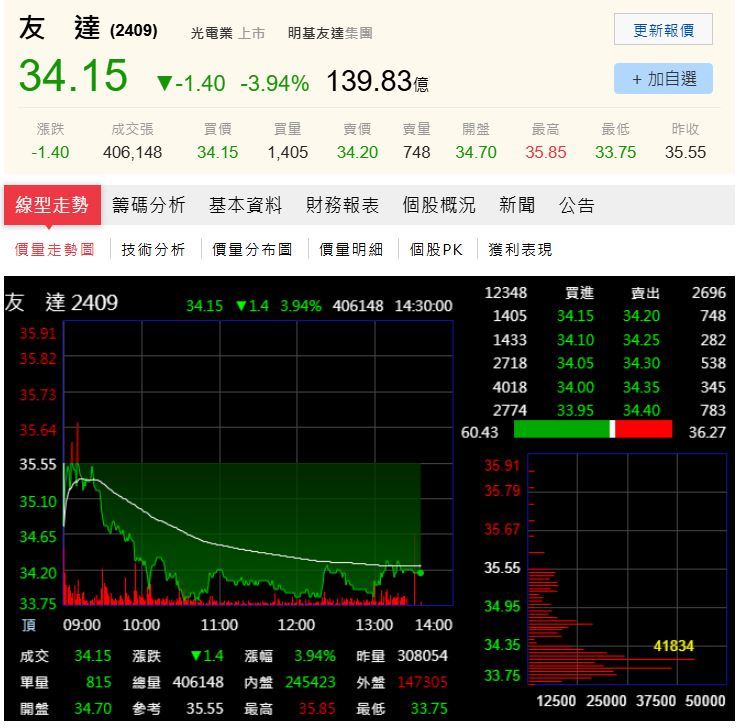Click the 34.20 賣價 value
This screenshot has height=728, width=738.
(x=357, y=152)
